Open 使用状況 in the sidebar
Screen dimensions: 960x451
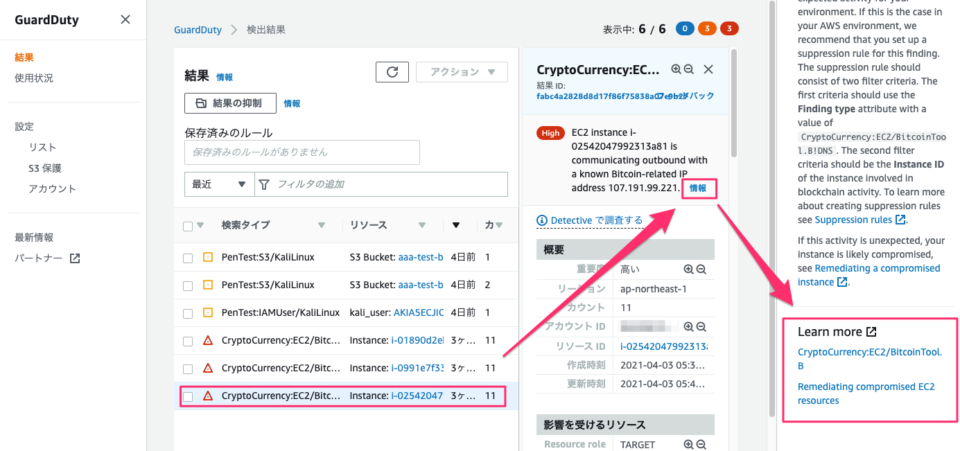tap(34, 78)
